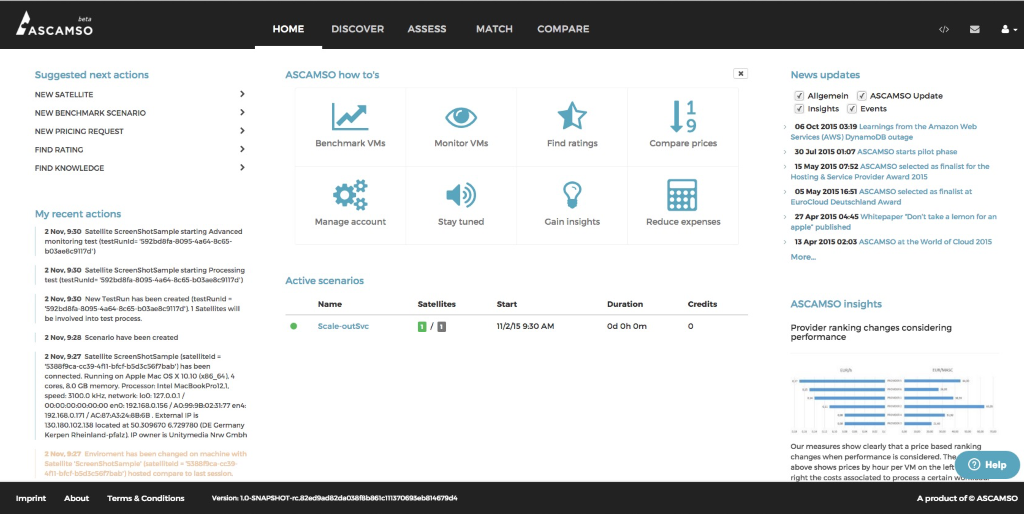Switch to the DISCOVER tab
Image resolution: width=1024 pixels, height=514 pixels.
pos(357,29)
